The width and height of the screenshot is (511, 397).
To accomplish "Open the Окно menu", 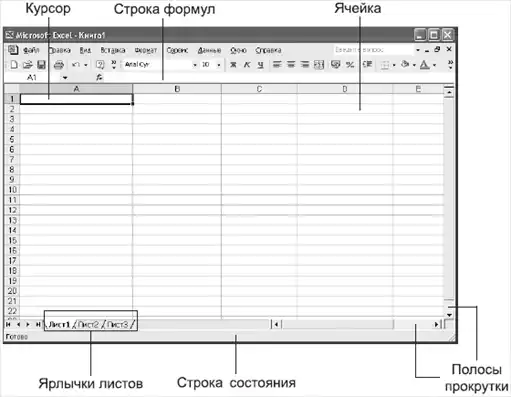I will point(238,50).
